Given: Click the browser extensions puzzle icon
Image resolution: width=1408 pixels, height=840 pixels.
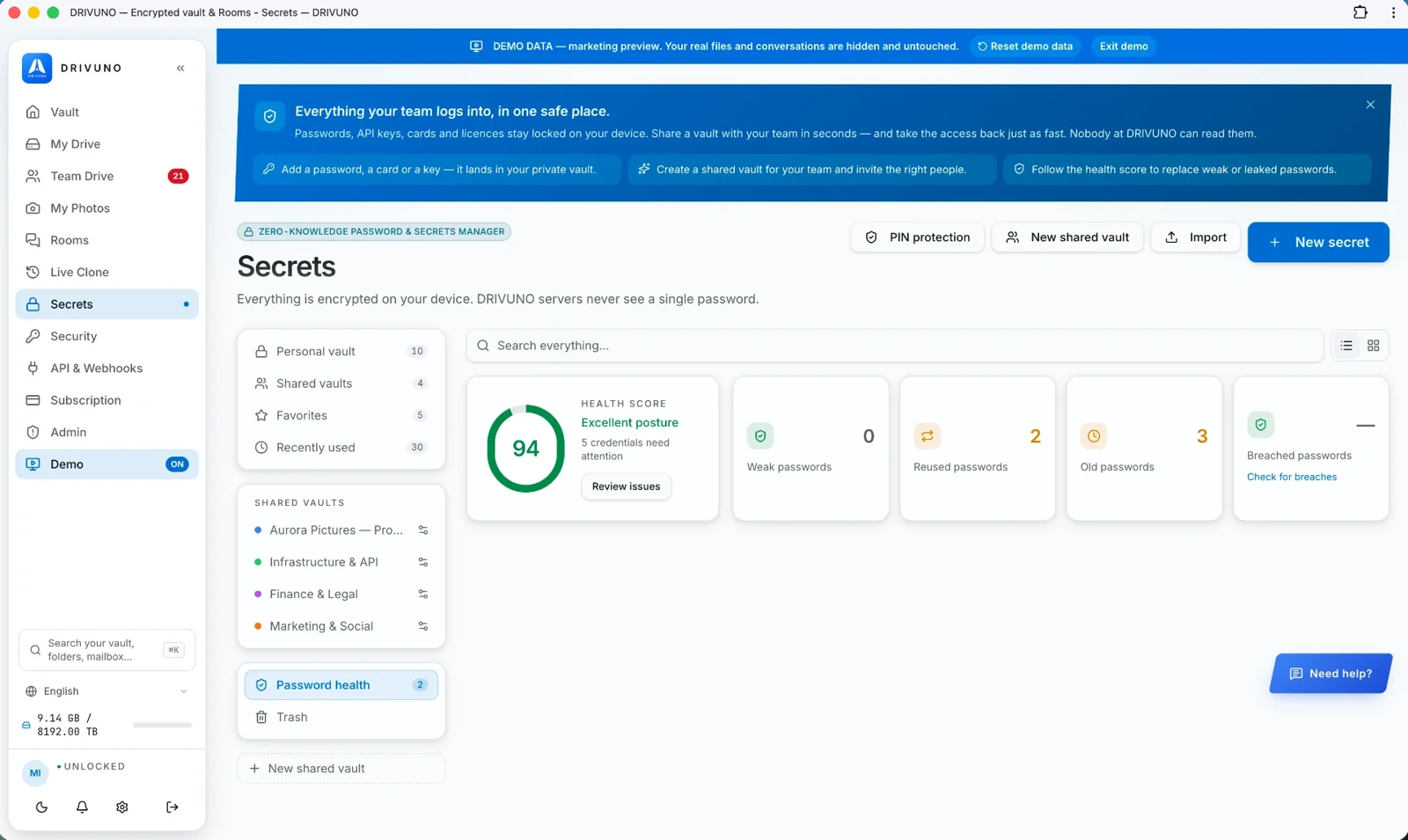Looking at the screenshot, I should coord(1360,12).
